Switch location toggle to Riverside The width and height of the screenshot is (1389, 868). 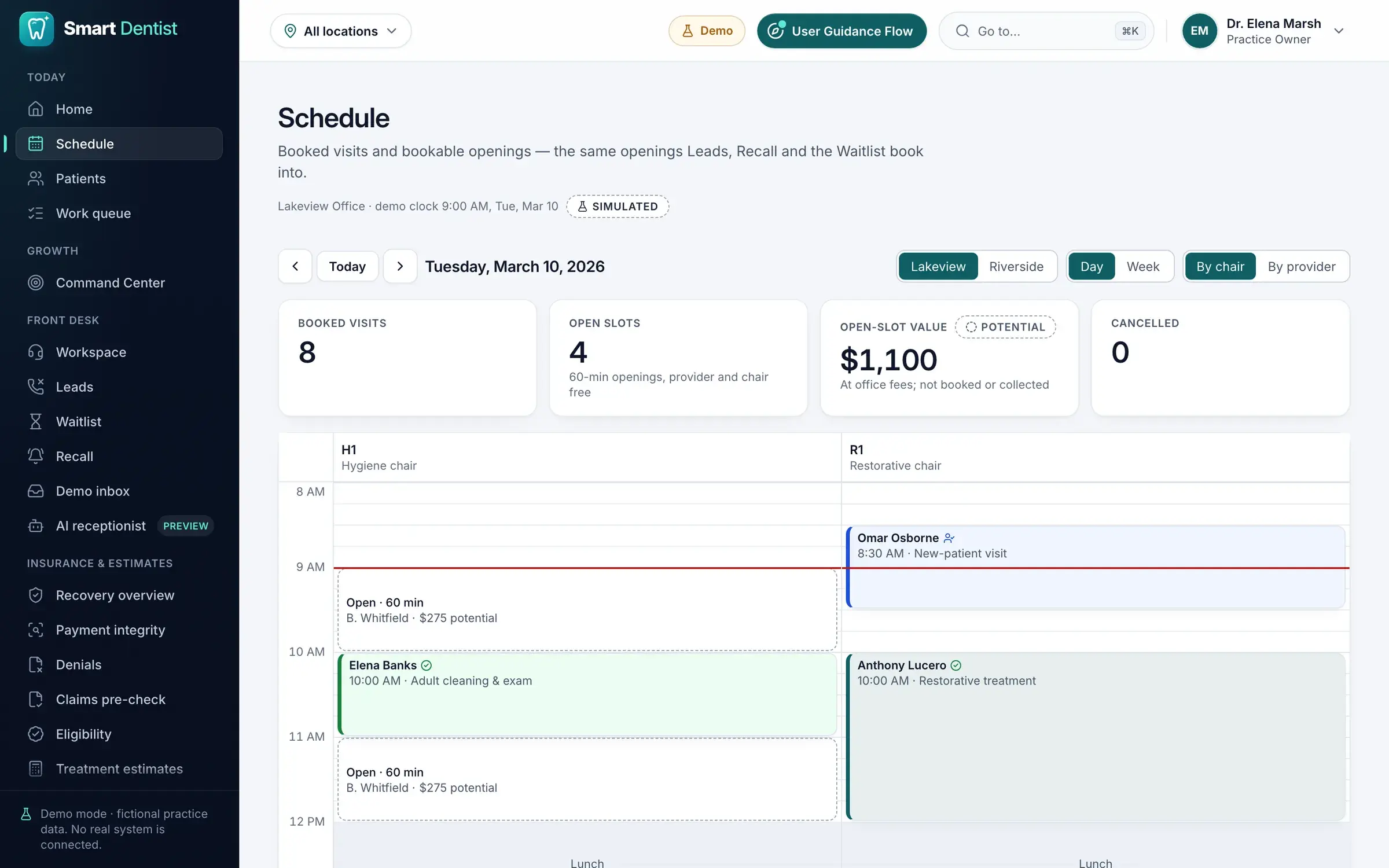click(1016, 266)
